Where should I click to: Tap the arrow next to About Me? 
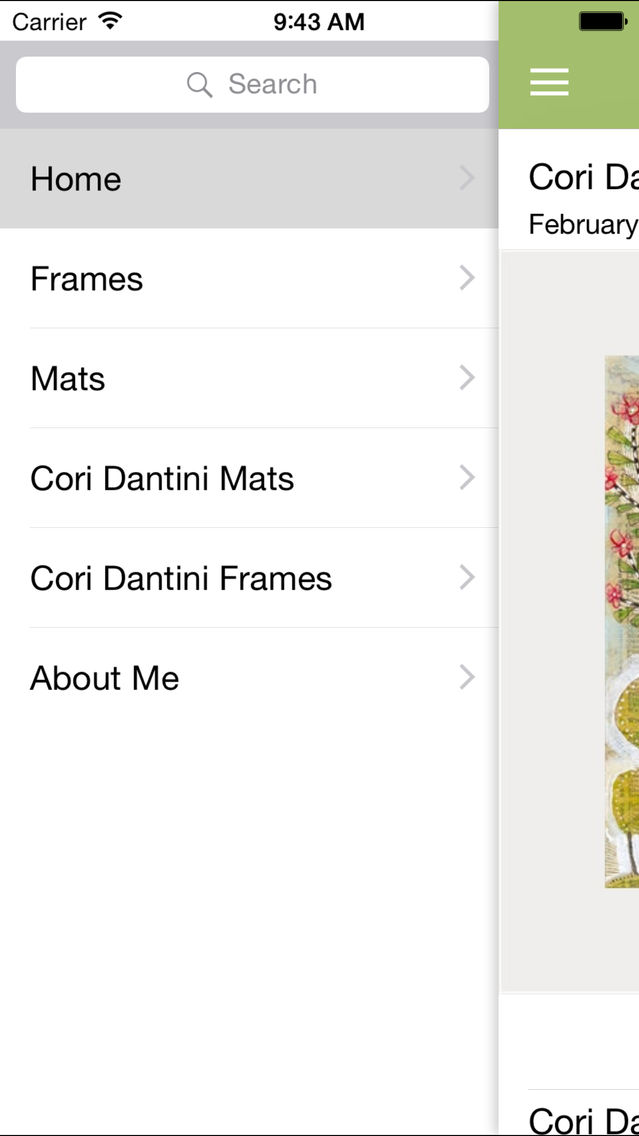click(x=467, y=678)
